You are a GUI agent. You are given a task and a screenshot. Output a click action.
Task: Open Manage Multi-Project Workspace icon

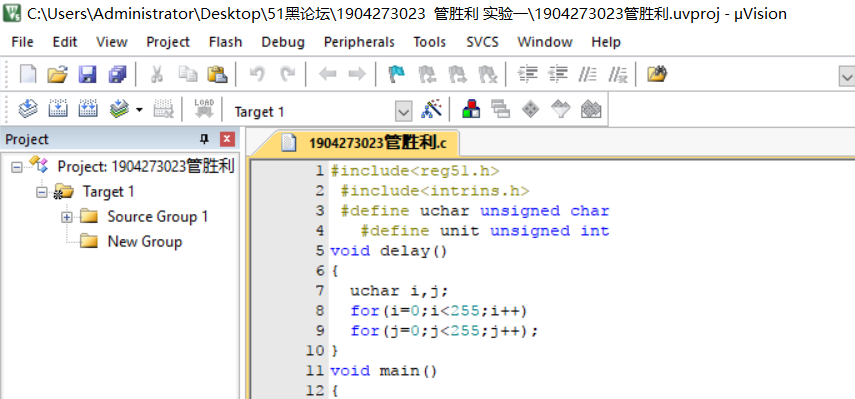(501, 108)
